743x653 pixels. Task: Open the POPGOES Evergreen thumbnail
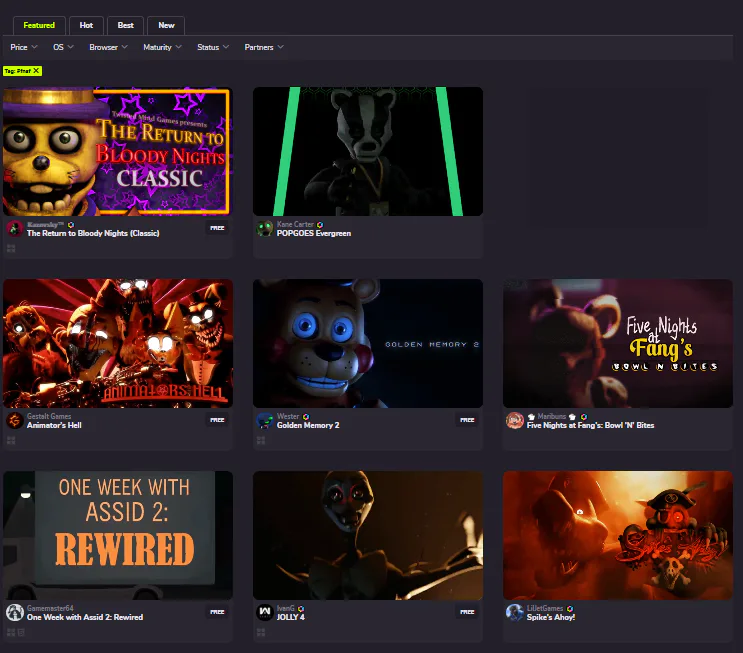point(368,151)
